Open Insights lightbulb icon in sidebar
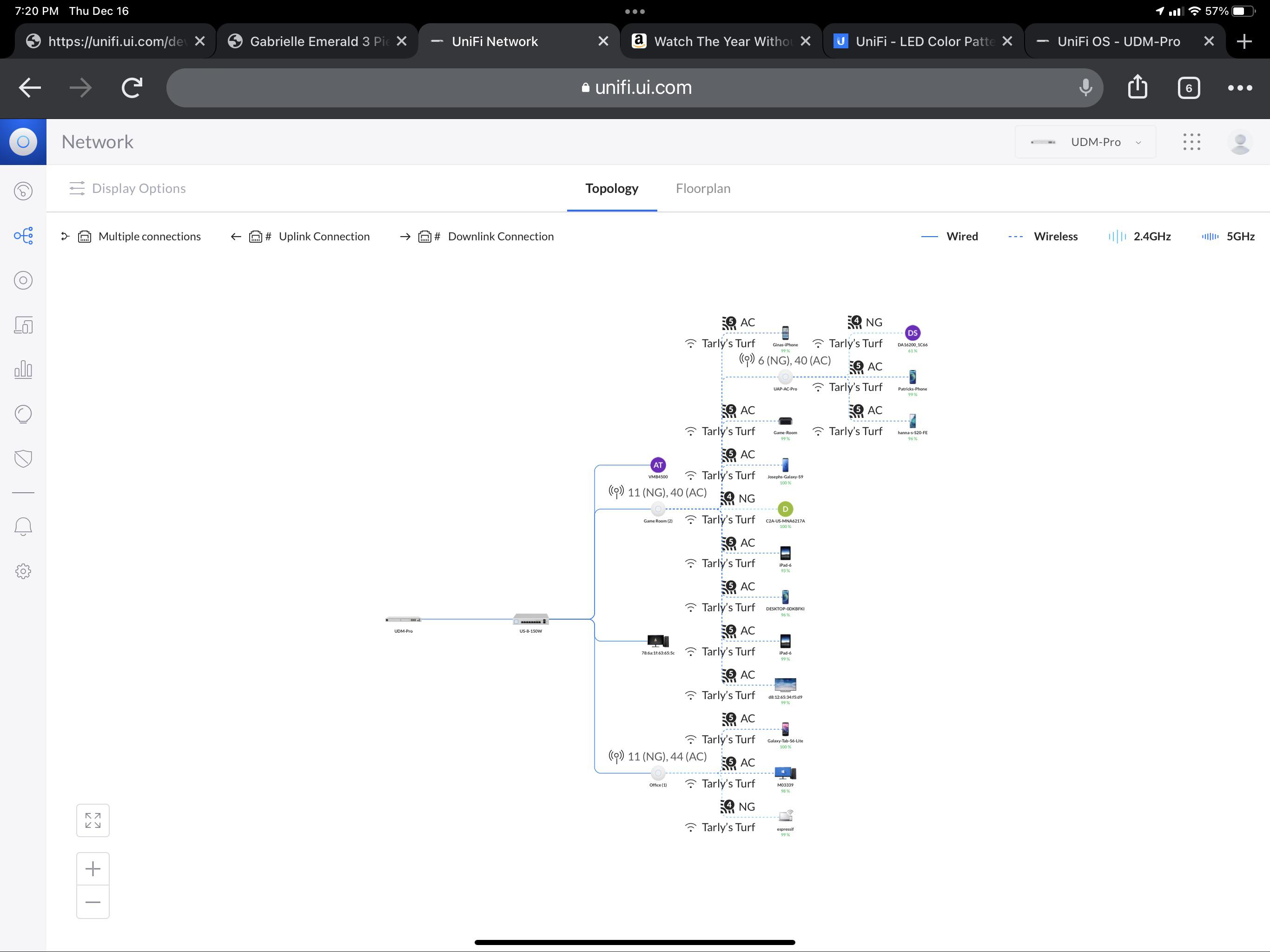The width and height of the screenshot is (1270, 952). pyautogui.click(x=23, y=414)
